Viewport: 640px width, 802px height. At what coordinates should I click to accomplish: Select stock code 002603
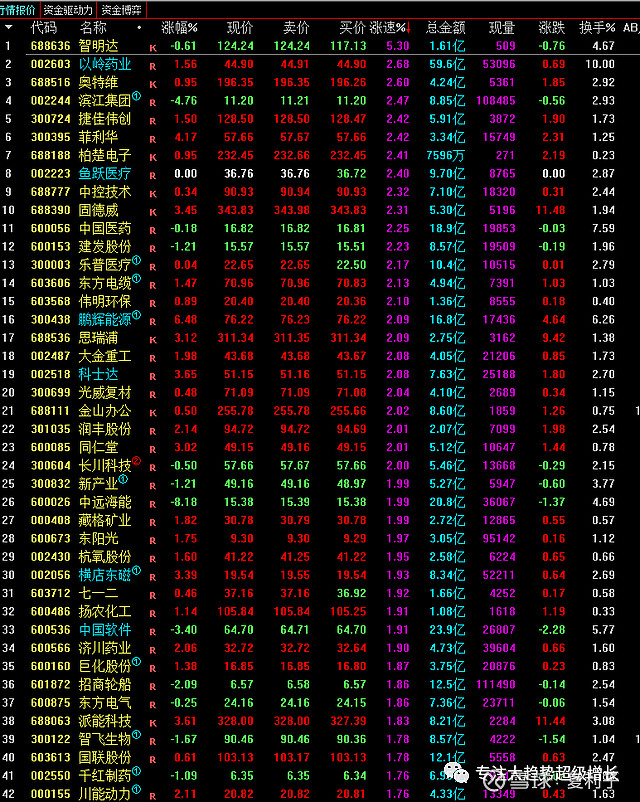50,64
